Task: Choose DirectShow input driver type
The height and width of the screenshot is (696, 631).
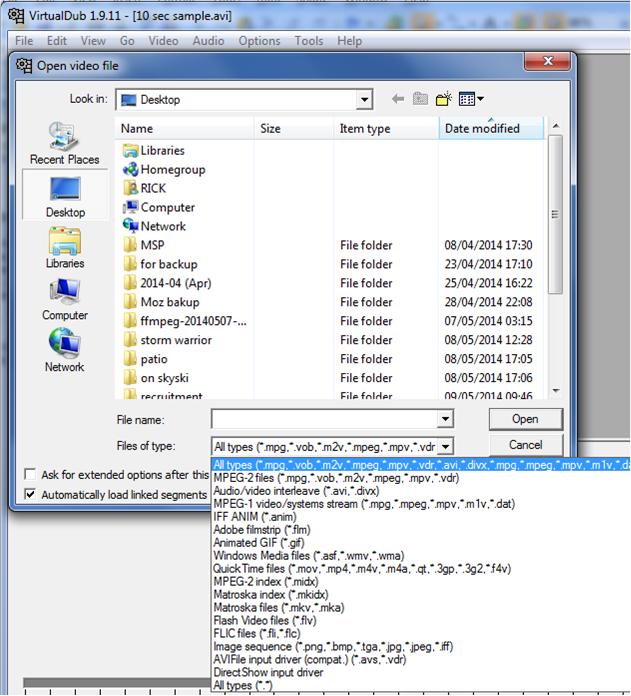Action: coord(268,672)
